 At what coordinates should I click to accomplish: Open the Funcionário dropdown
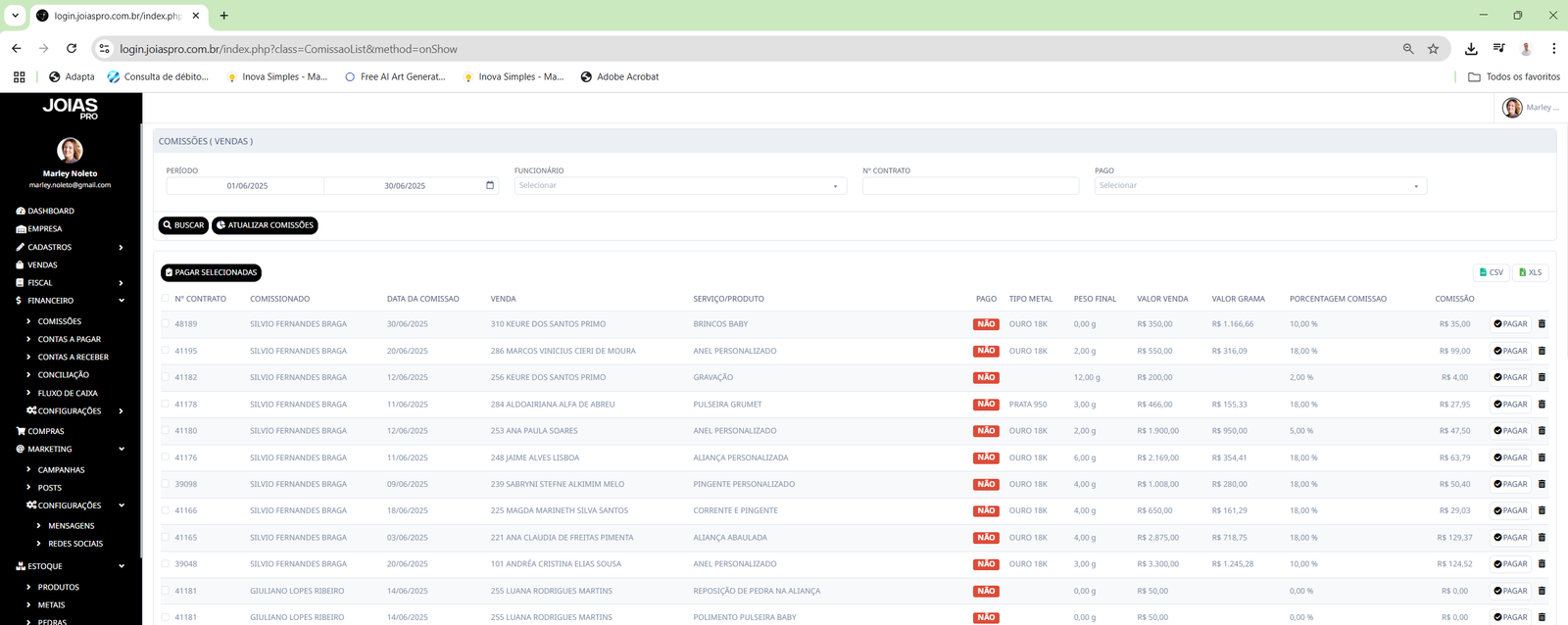(x=679, y=186)
